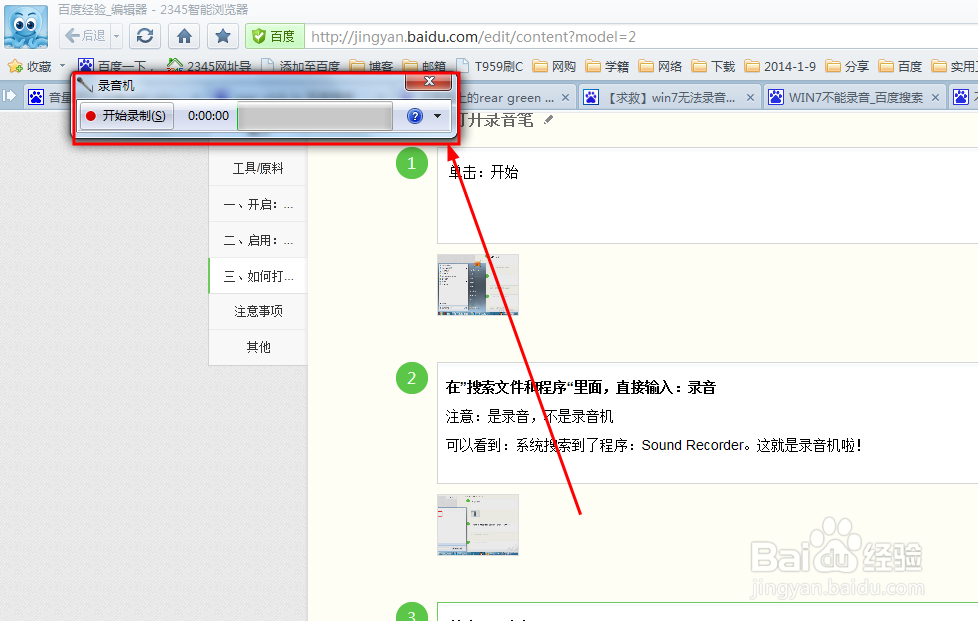Start recording with 开始录制(S)
The image size is (978, 621).
[x=126, y=116]
